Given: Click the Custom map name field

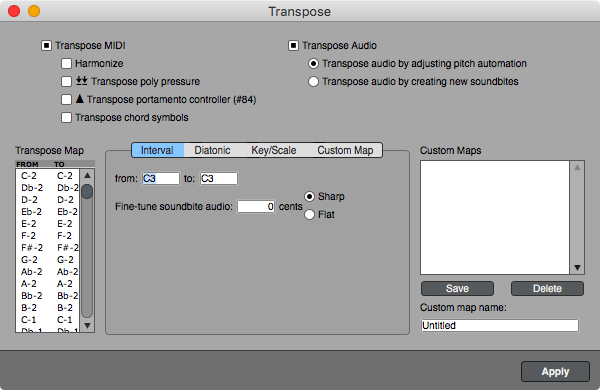Looking at the screenshot, I should (499, 325).
